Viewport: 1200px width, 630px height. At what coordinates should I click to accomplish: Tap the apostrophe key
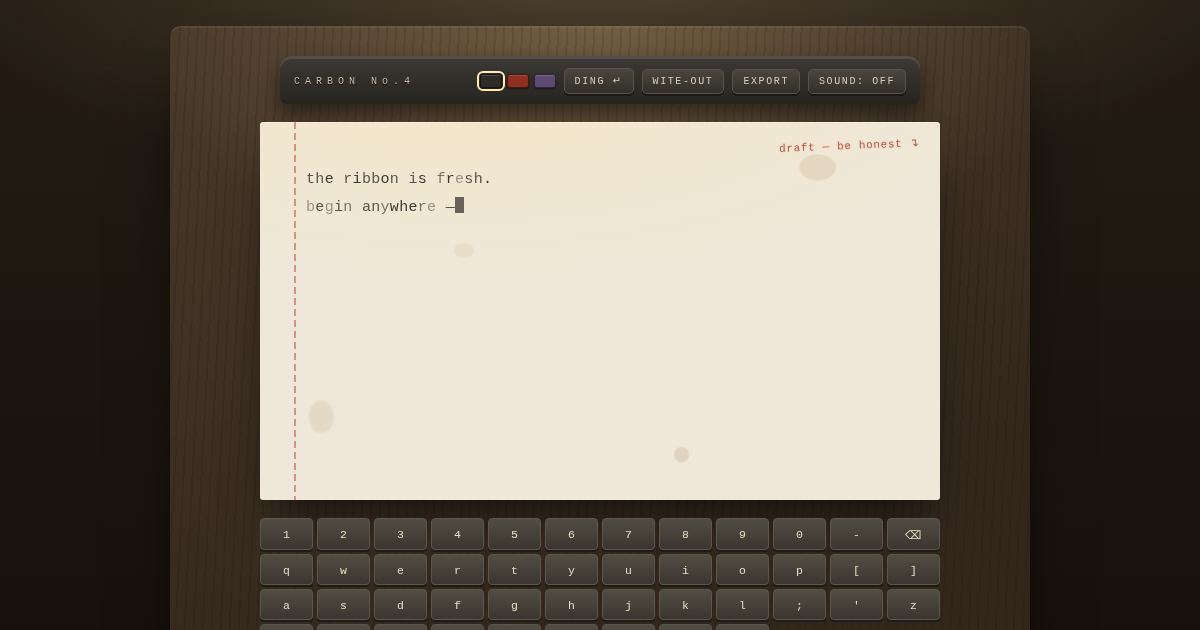tap(856, 604)
